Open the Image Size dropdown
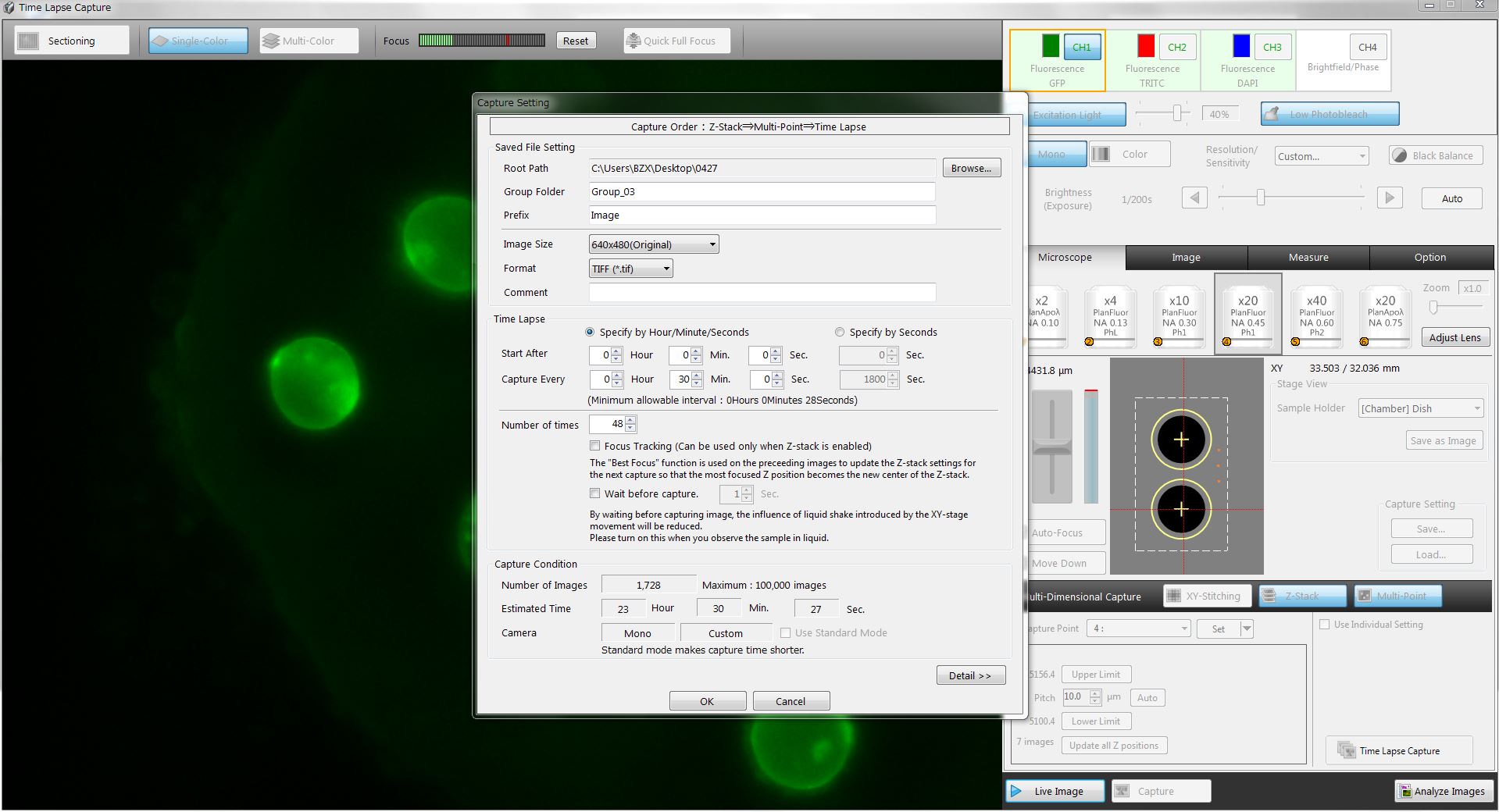The width and height of the screenshot is (1499, 812). 653,244
